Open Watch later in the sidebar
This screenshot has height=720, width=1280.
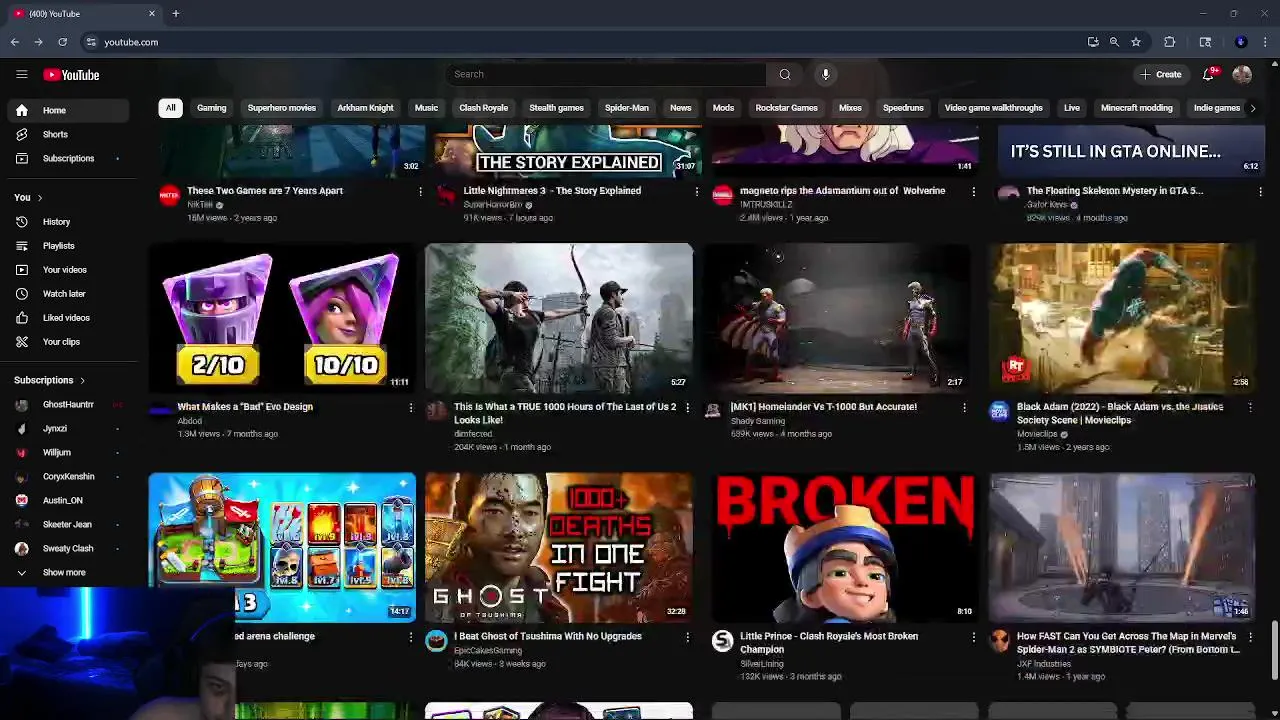(x=64, y=294)
